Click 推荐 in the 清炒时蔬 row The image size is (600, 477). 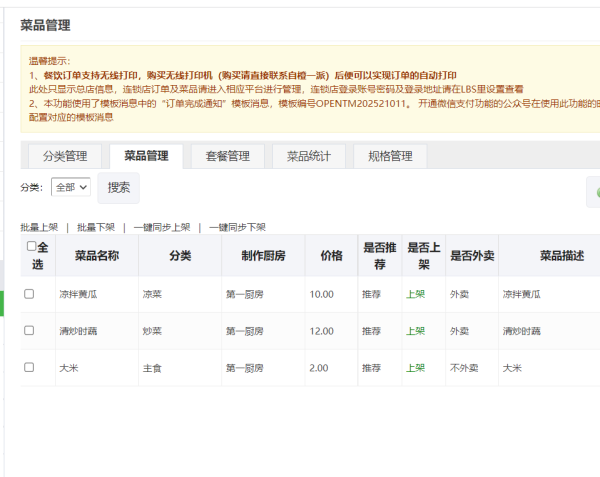372,331
